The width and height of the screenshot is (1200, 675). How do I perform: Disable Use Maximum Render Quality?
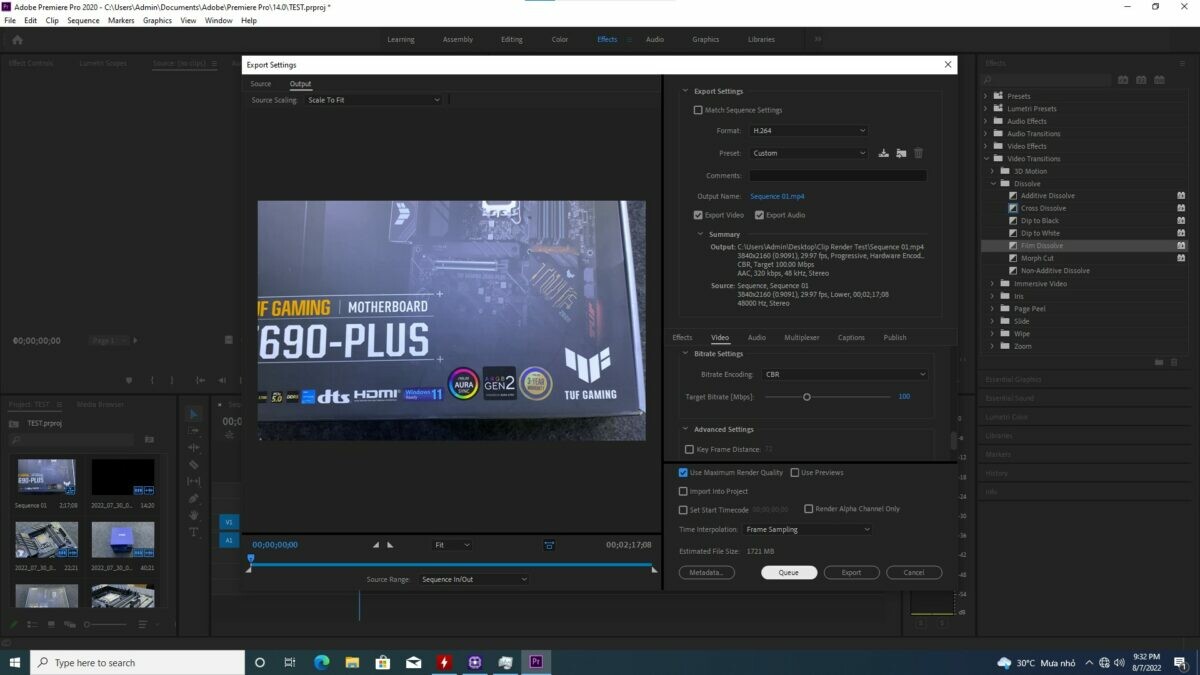[x=683, y=473]
